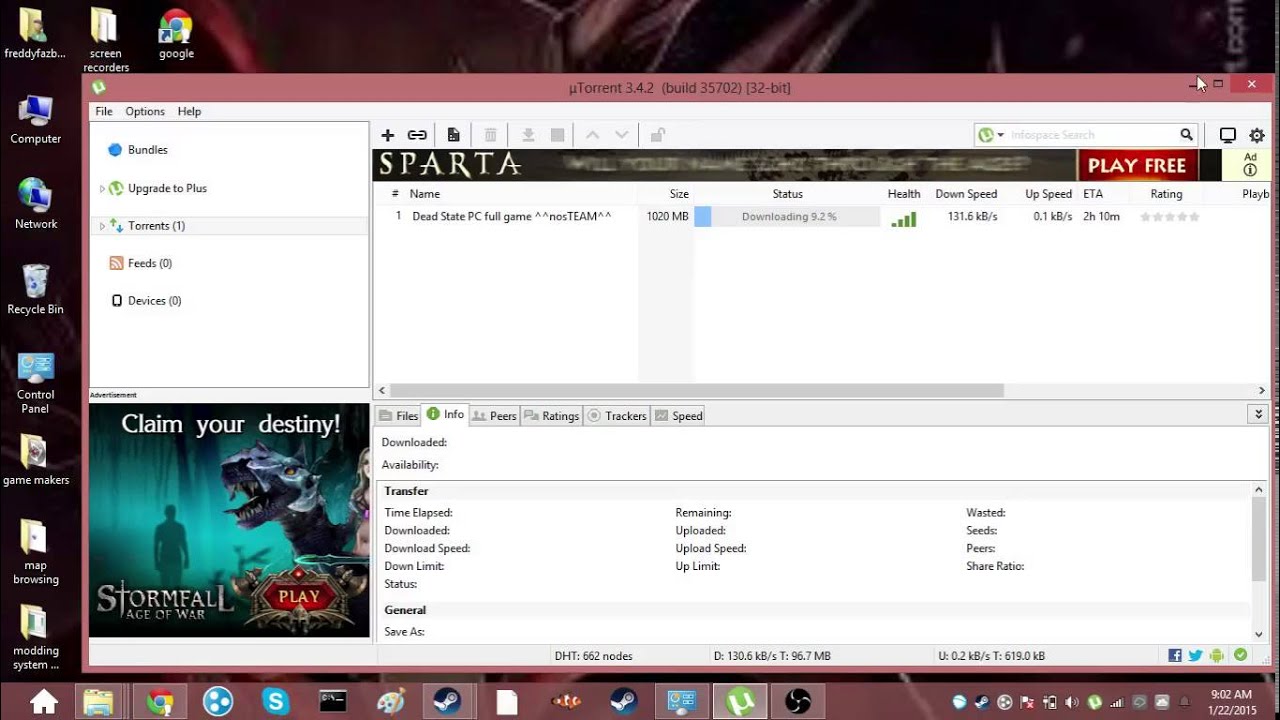
Task: Click the Stormfall PLAY ad button
Action: point(299,597)
